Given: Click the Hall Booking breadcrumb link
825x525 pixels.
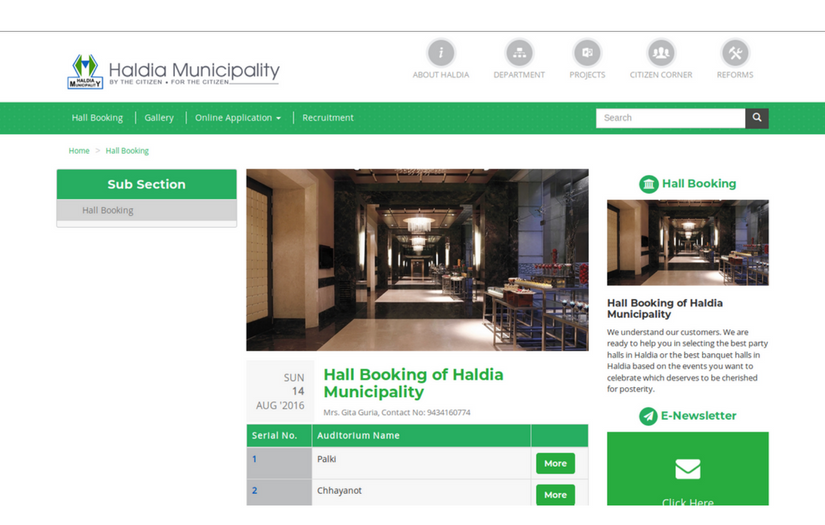Looking at the screenshot, I should click(x=127, y=151).
